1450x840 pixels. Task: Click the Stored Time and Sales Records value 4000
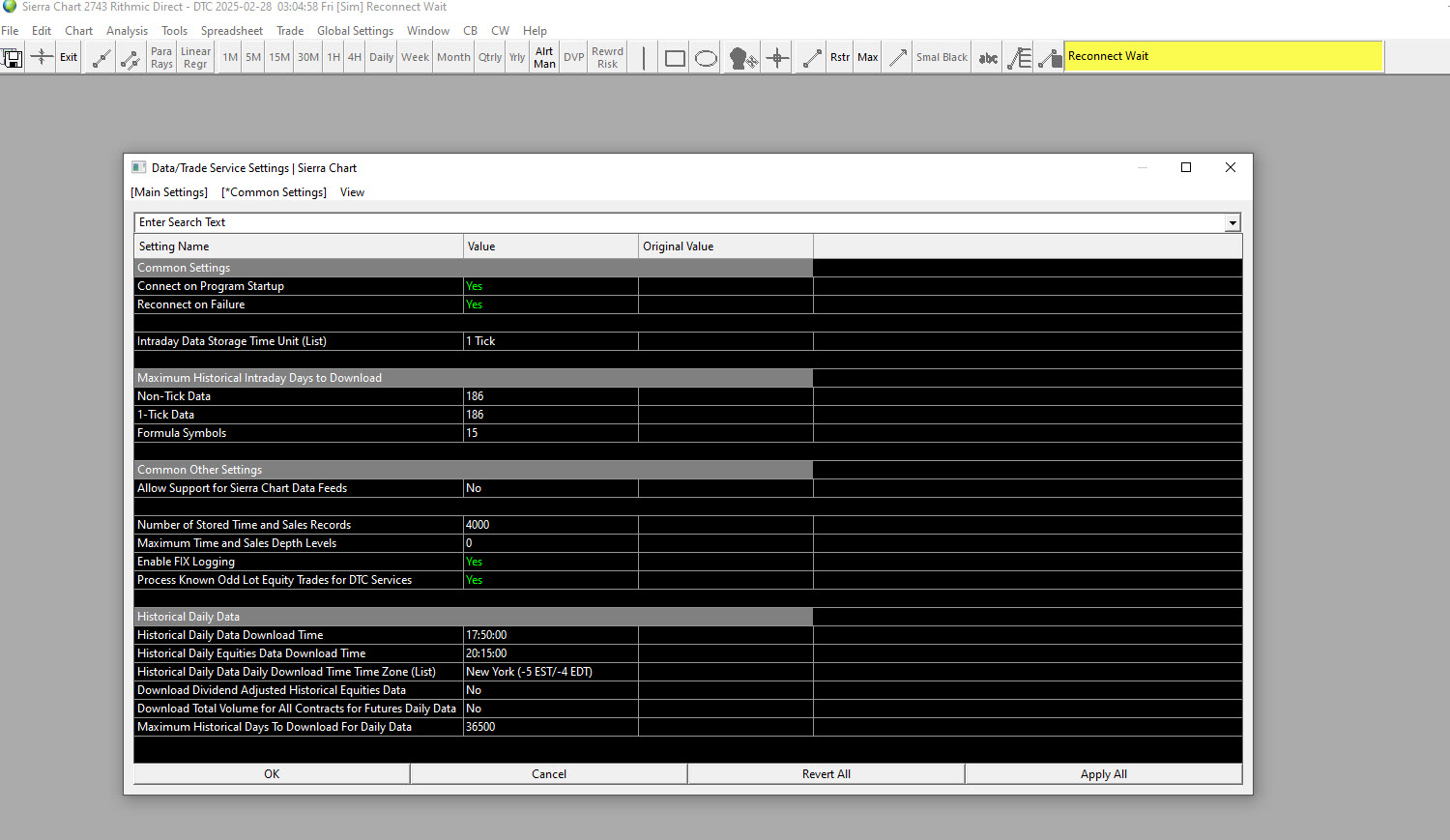[x=551, y=525]
